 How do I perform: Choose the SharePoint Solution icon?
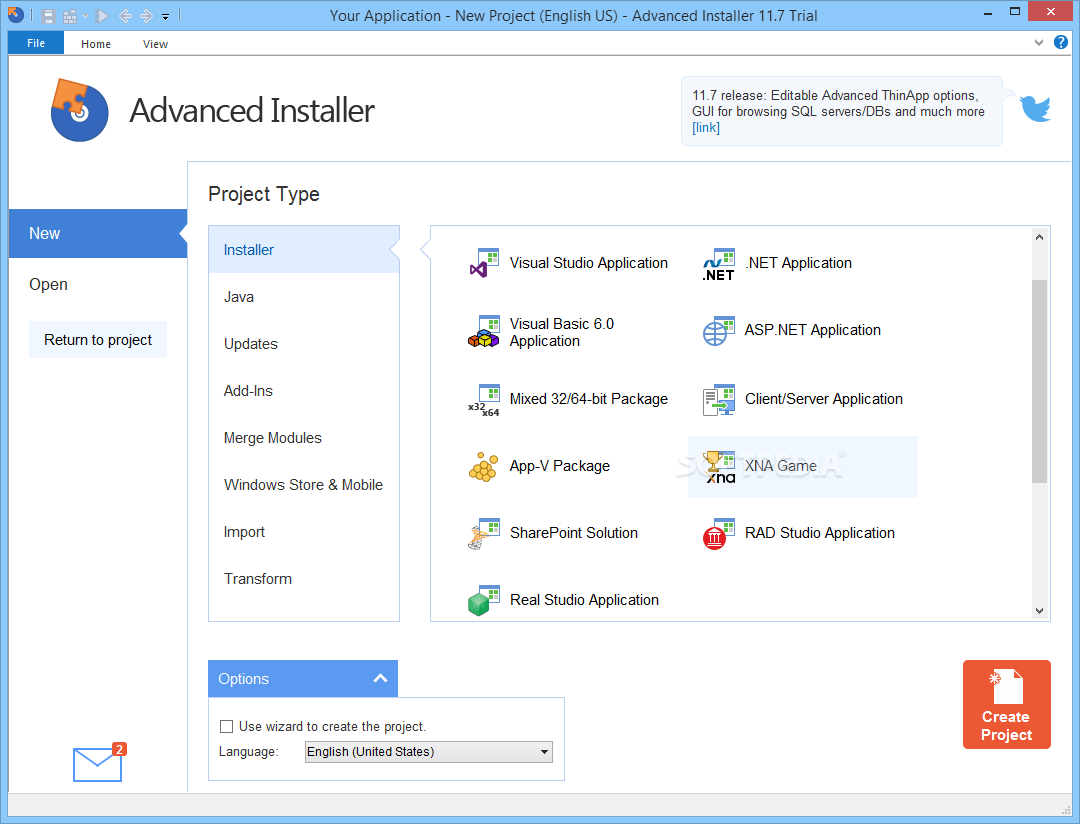pyautogui.click(x=484, y=533)
